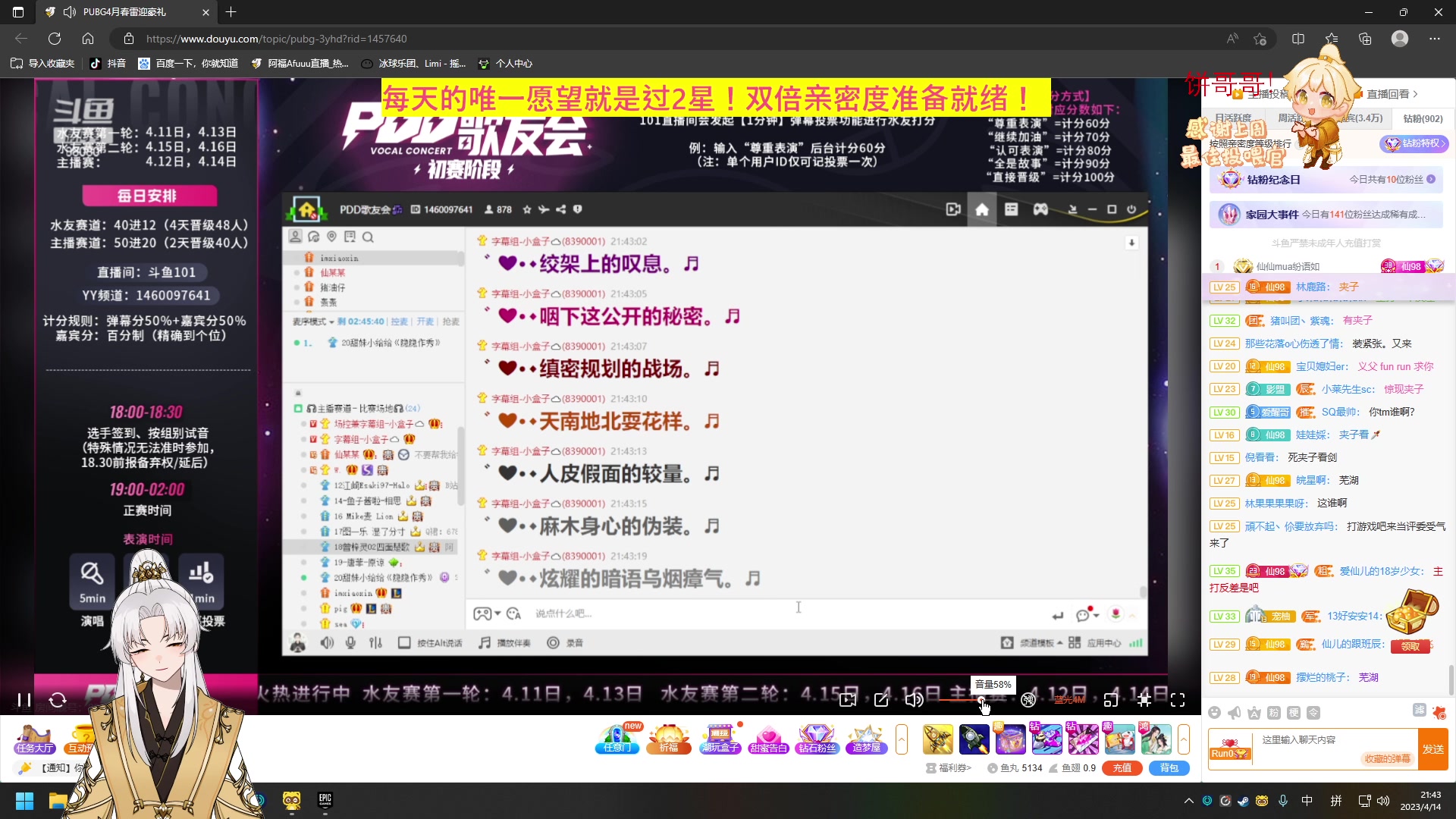The height and width of the screenshot is (819, 1456).
Task: Open the 家园大事件 banner
Action: tap(1326, 215)
